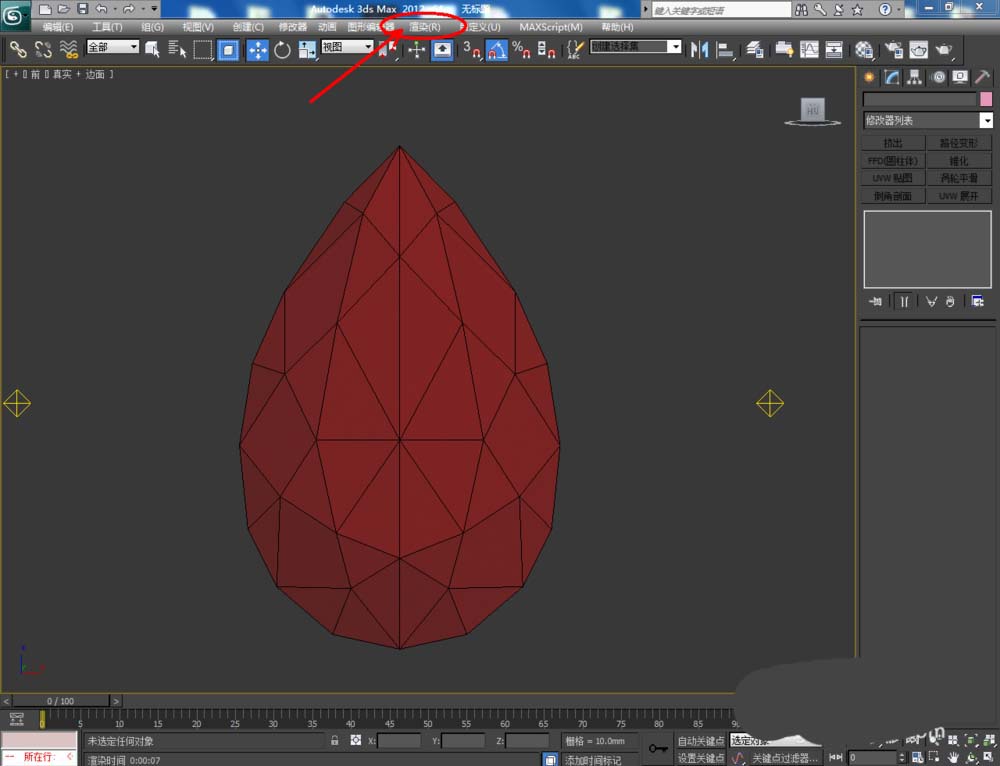
Task: Open the 编辑(E) edit menu
Action: click(x=58, y=27)
